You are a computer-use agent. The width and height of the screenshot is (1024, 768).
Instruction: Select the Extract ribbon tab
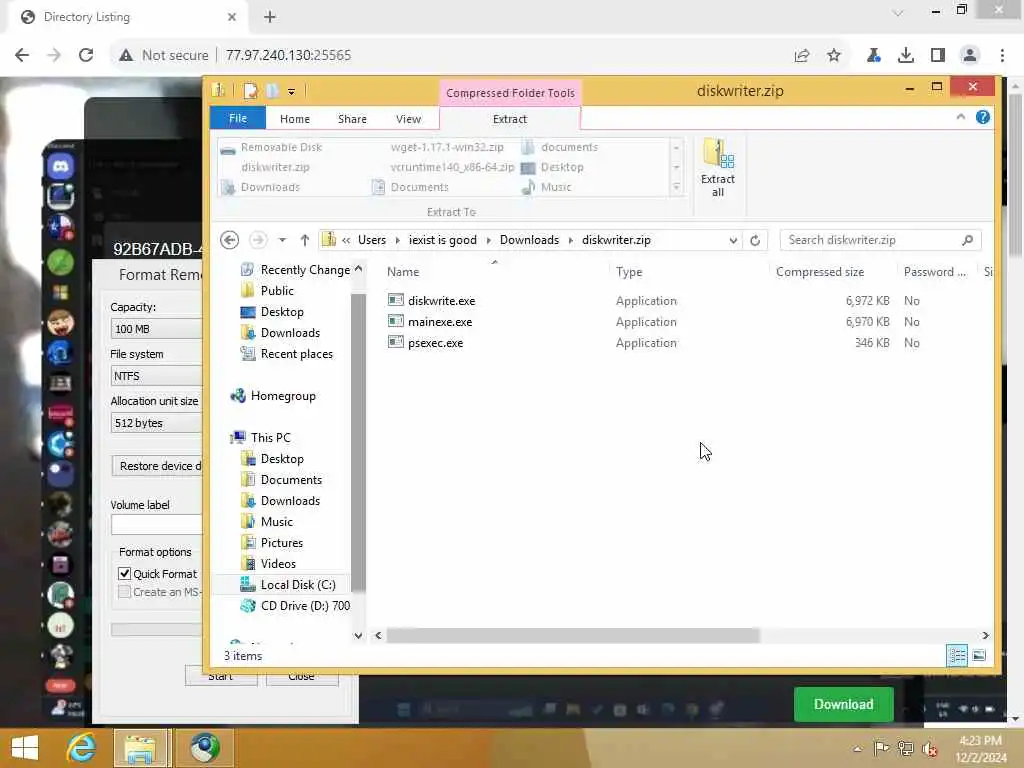pos(509,119)
